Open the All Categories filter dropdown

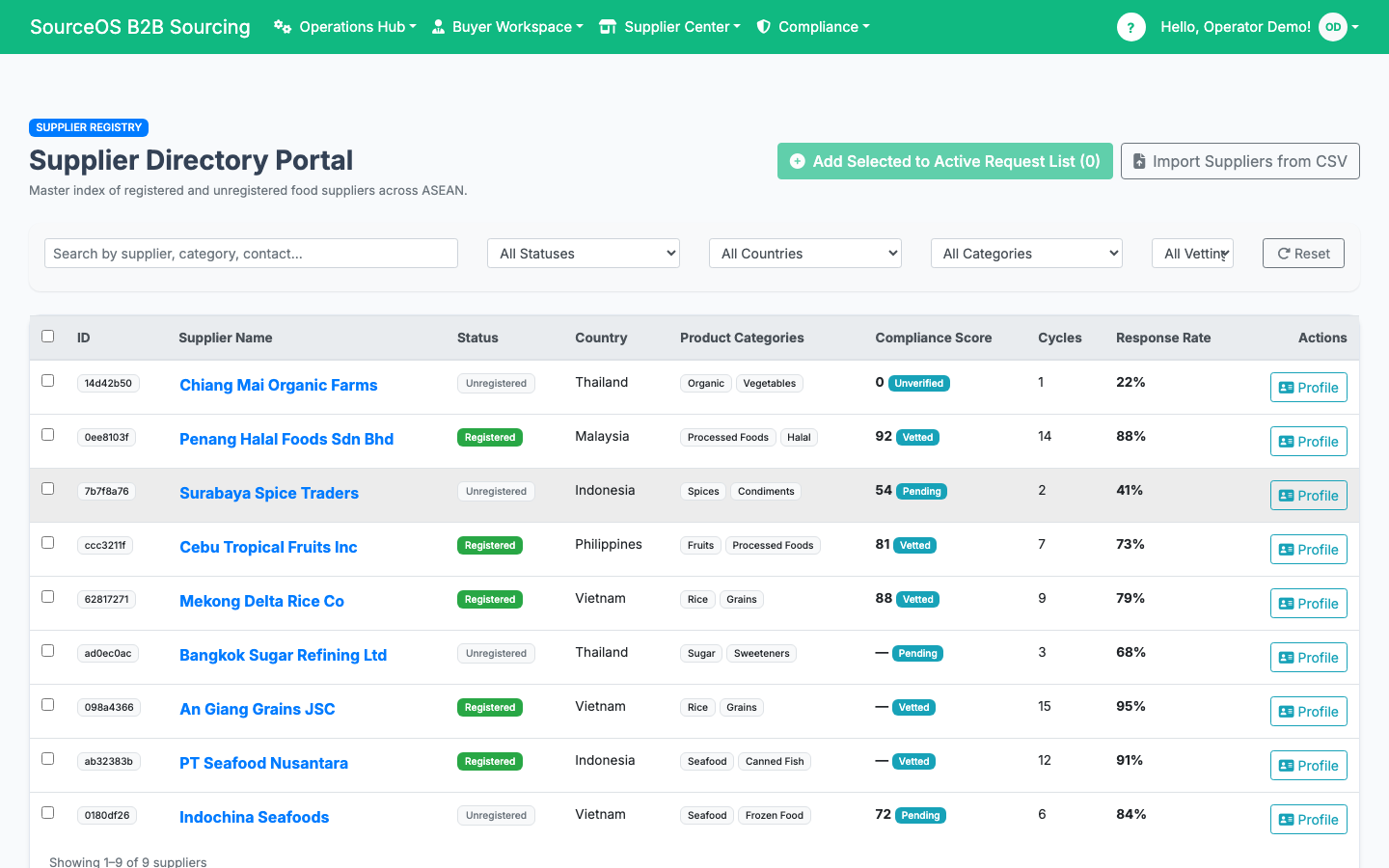[1026, 254]
